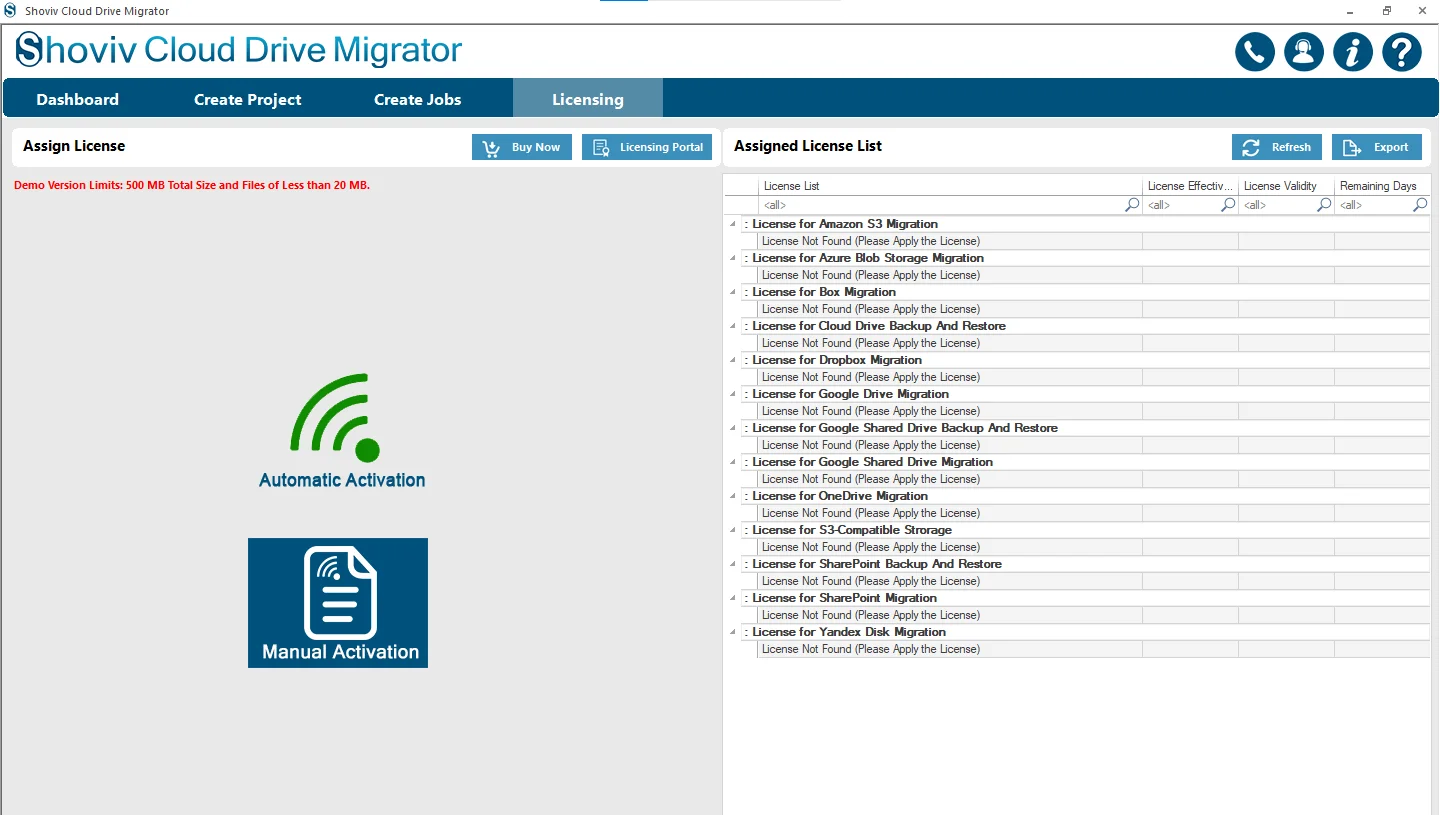Click the Assign License heading
The height and width of the screenshot is (815, 1440).
tap(74, 146)
